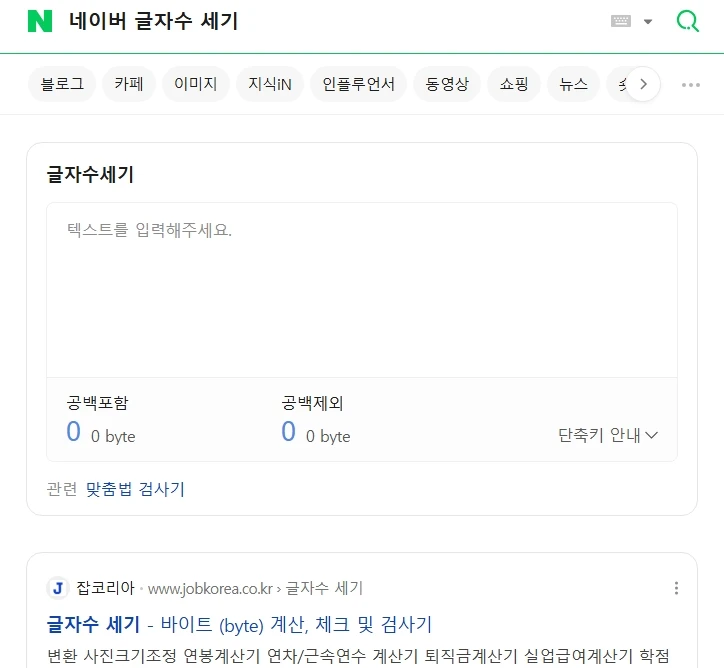Select the 블로그 tab

coord(62,84)
